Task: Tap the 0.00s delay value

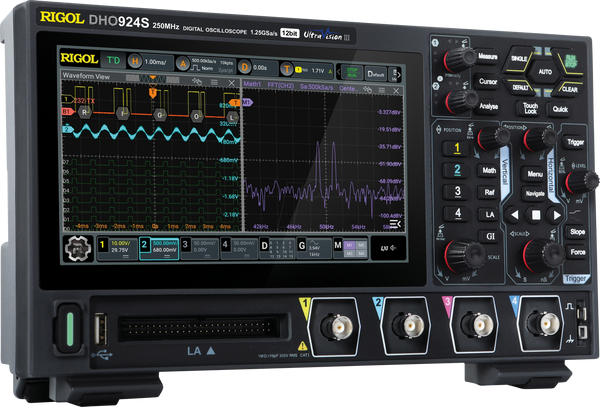Action: coord(260,68)
